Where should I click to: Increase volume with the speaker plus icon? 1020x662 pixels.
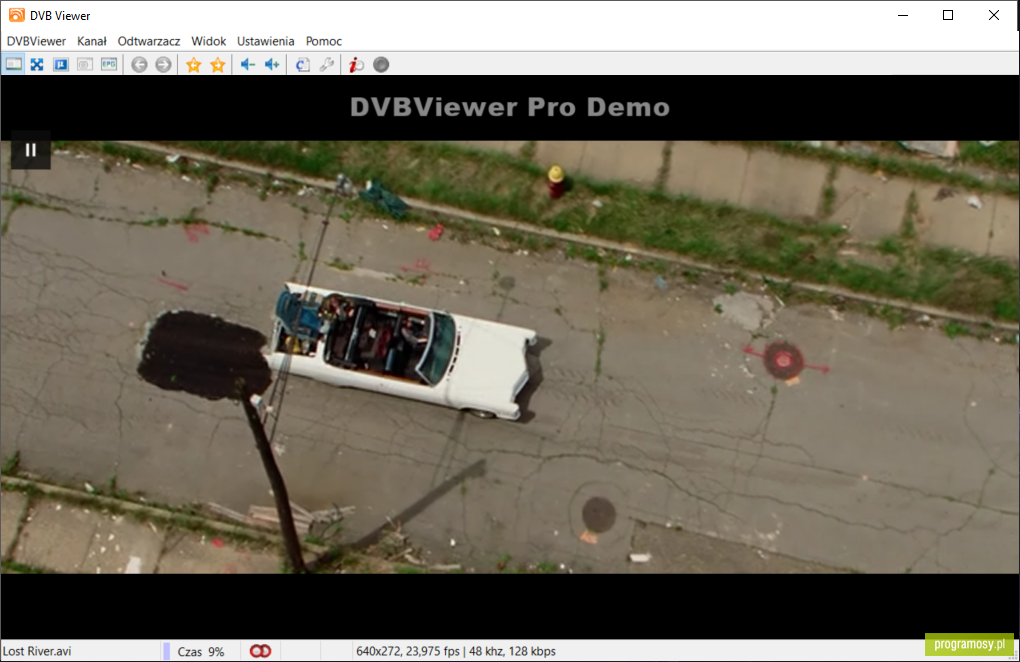click(272, 64)
